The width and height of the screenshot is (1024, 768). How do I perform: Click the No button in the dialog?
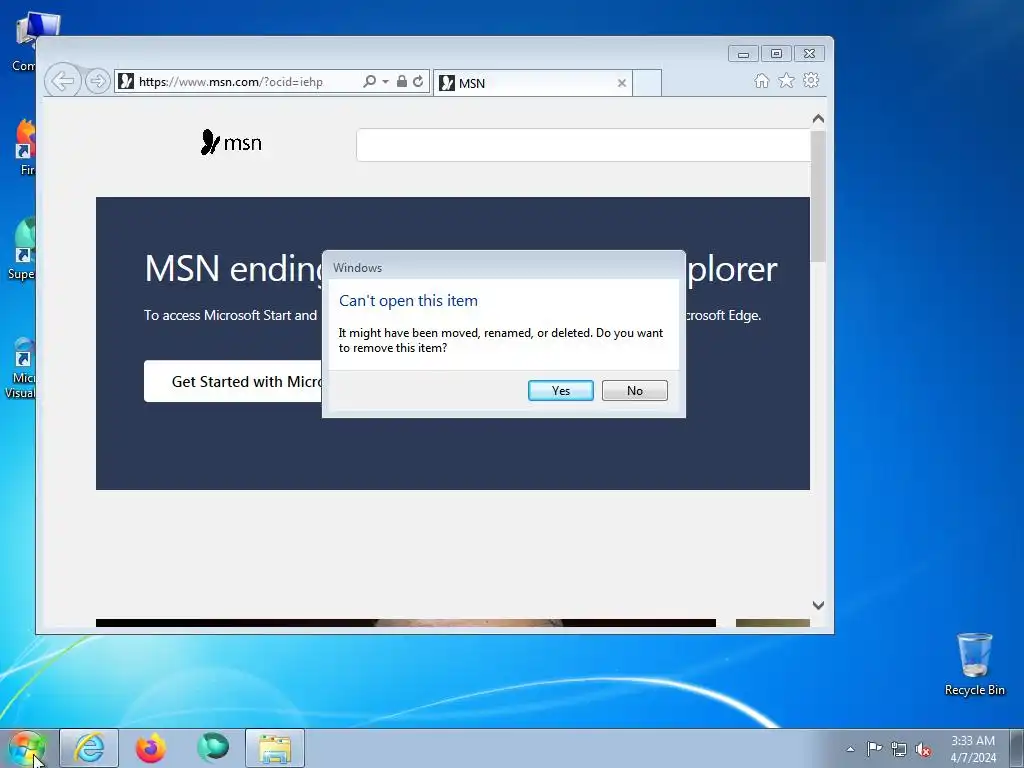click(x=634, y=391)
